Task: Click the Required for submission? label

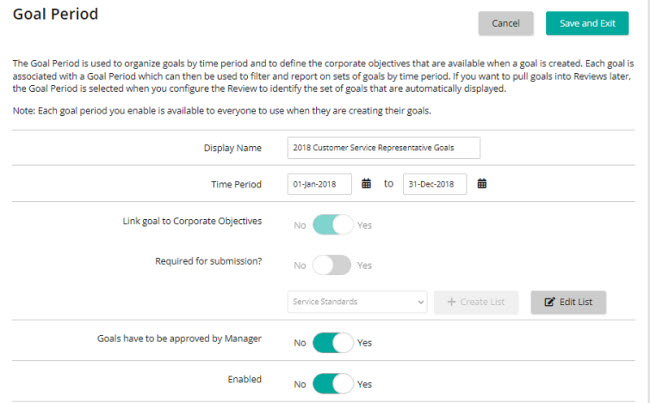Action: (209, 261)
